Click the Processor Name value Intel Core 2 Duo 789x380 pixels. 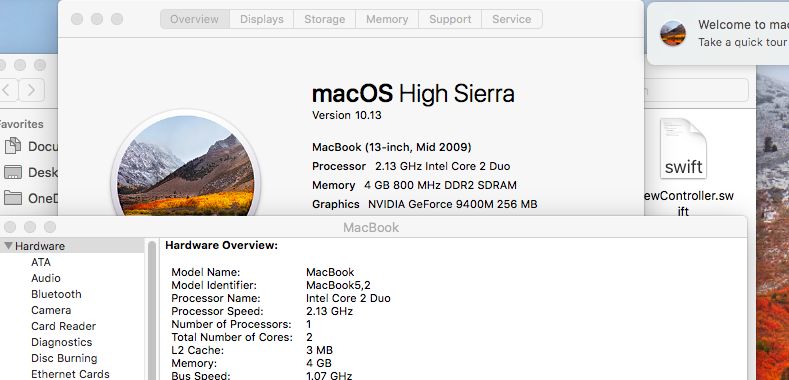(x=348, y=298)
